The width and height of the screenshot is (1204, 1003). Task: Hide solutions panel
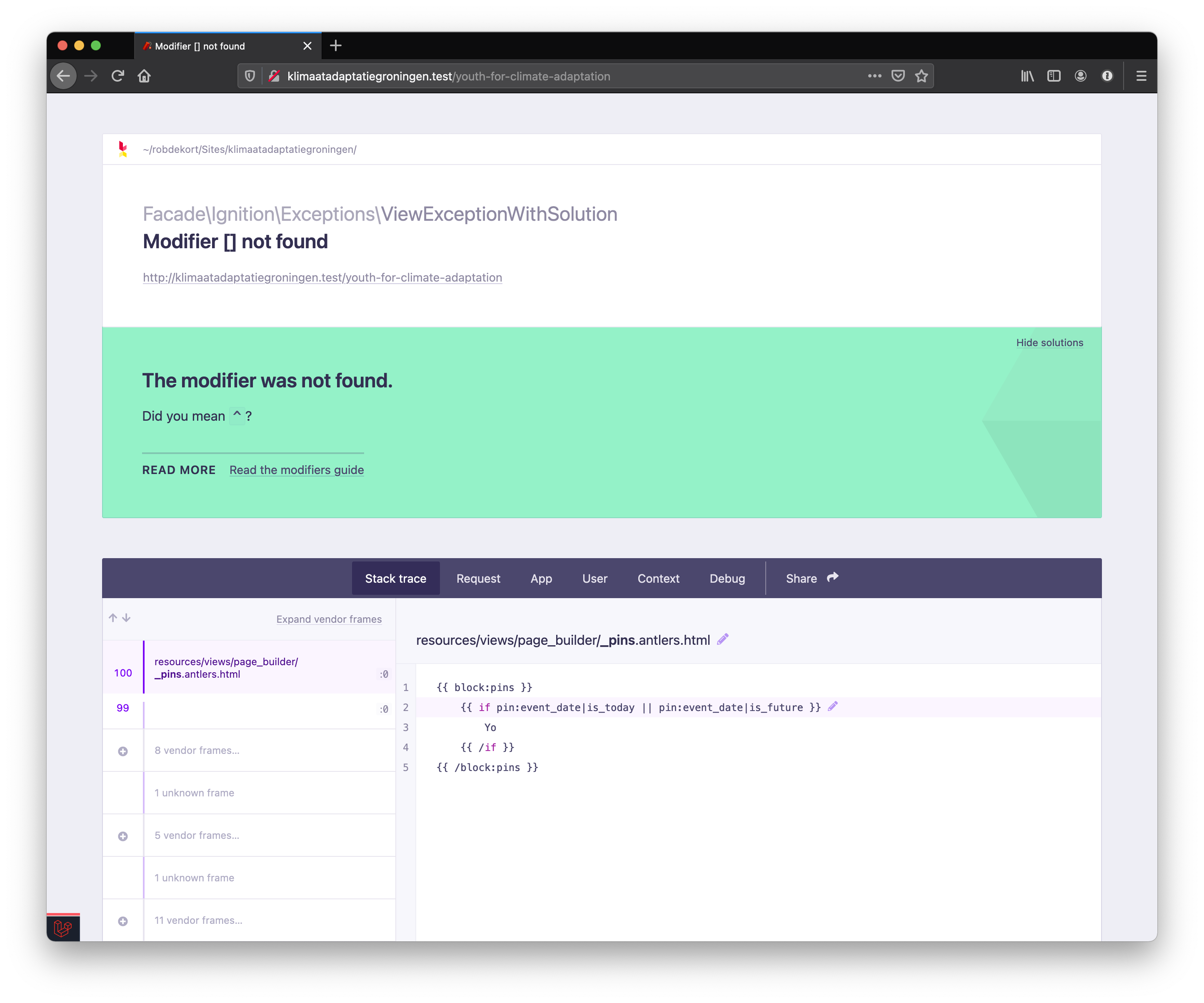tap(1049, 342)
